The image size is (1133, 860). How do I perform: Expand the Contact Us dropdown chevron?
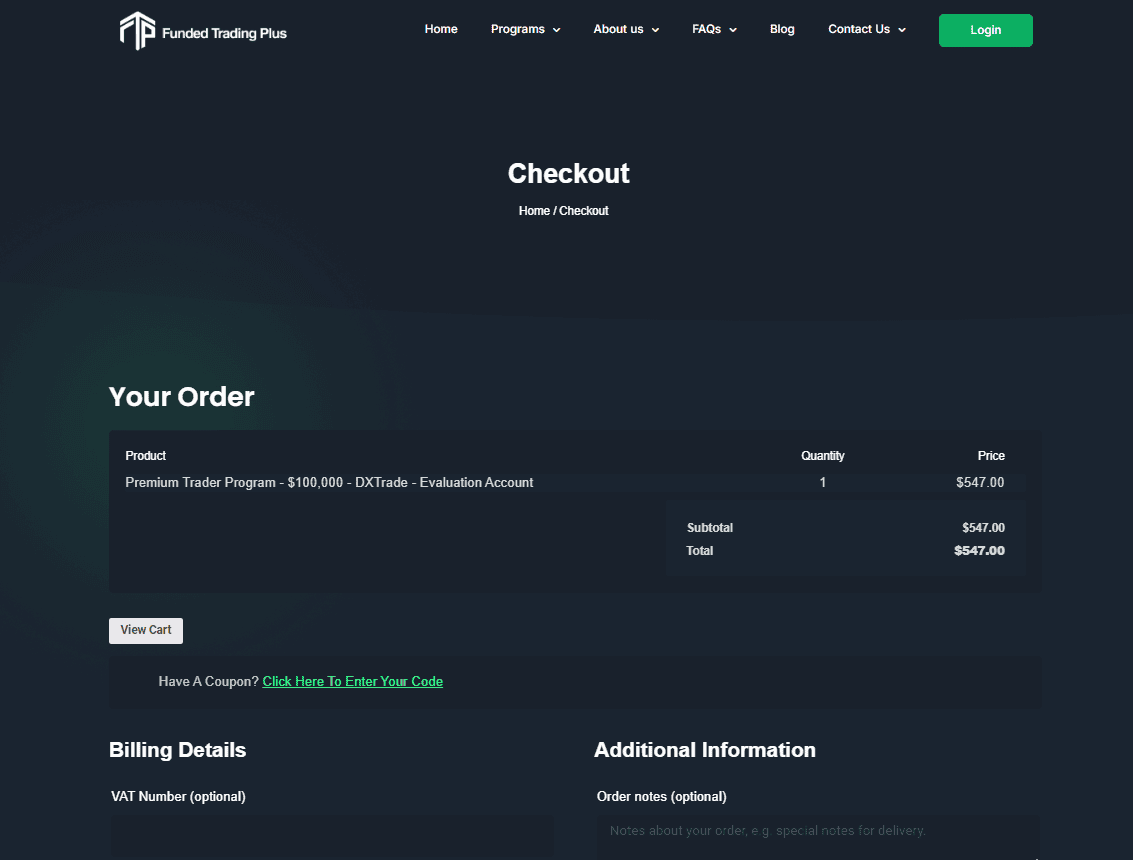[x=902, y=30]
